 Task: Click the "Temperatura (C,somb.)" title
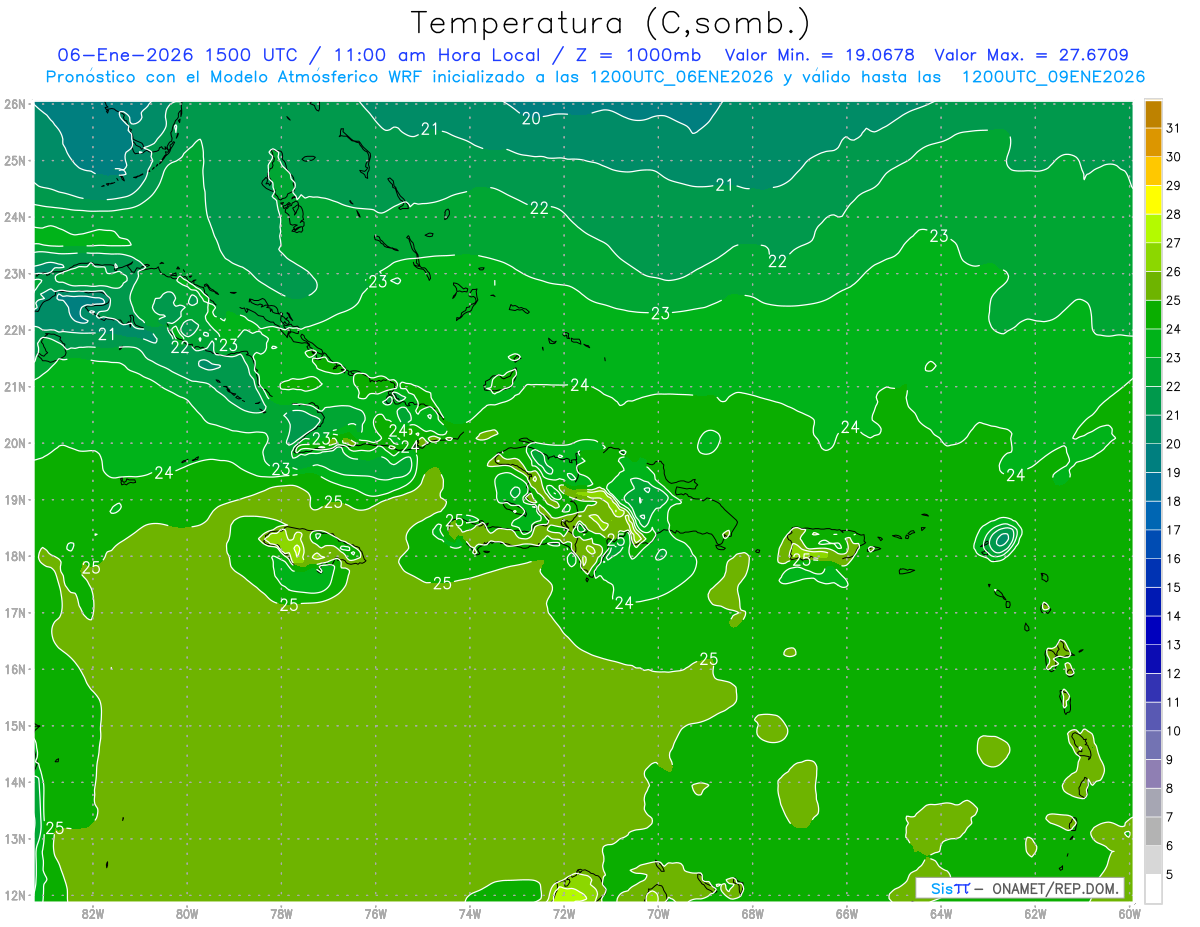(611, 24)
